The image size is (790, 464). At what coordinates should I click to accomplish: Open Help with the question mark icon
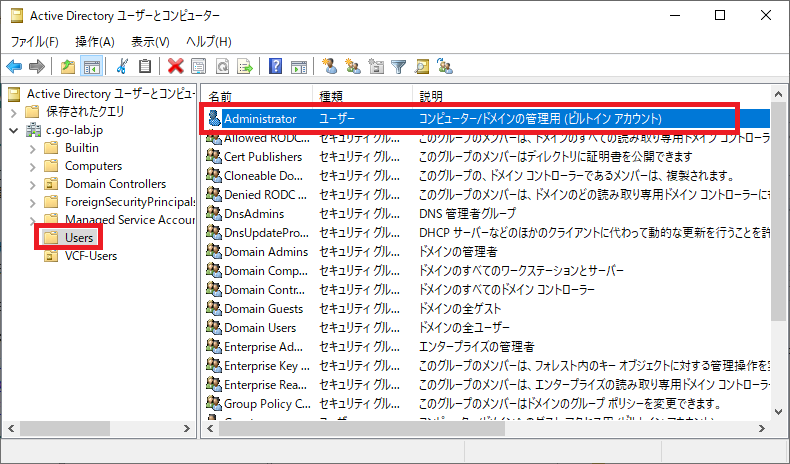(276, 66)
